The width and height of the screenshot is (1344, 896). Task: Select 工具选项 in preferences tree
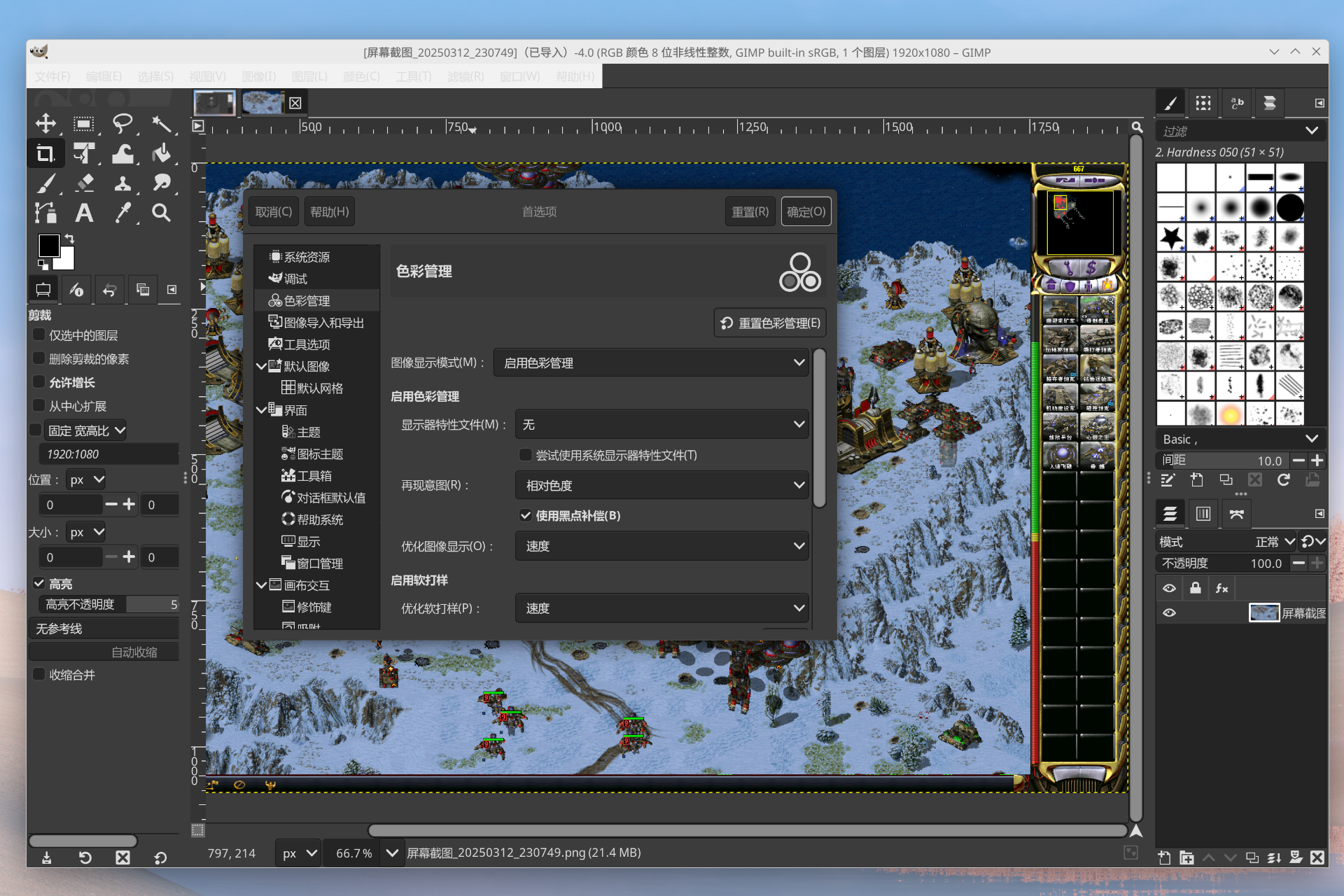[316, 344]
